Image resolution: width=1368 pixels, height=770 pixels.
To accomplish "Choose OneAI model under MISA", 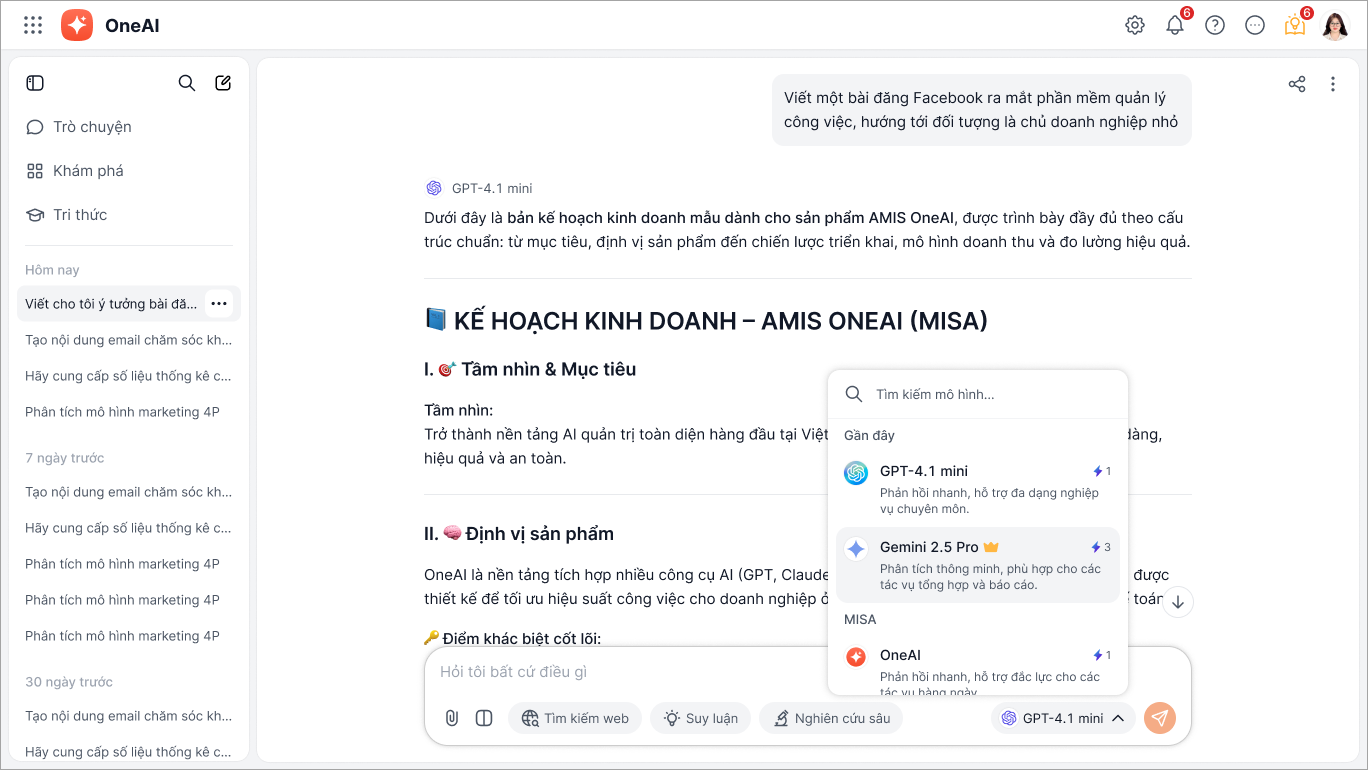I will click(978, 665).
